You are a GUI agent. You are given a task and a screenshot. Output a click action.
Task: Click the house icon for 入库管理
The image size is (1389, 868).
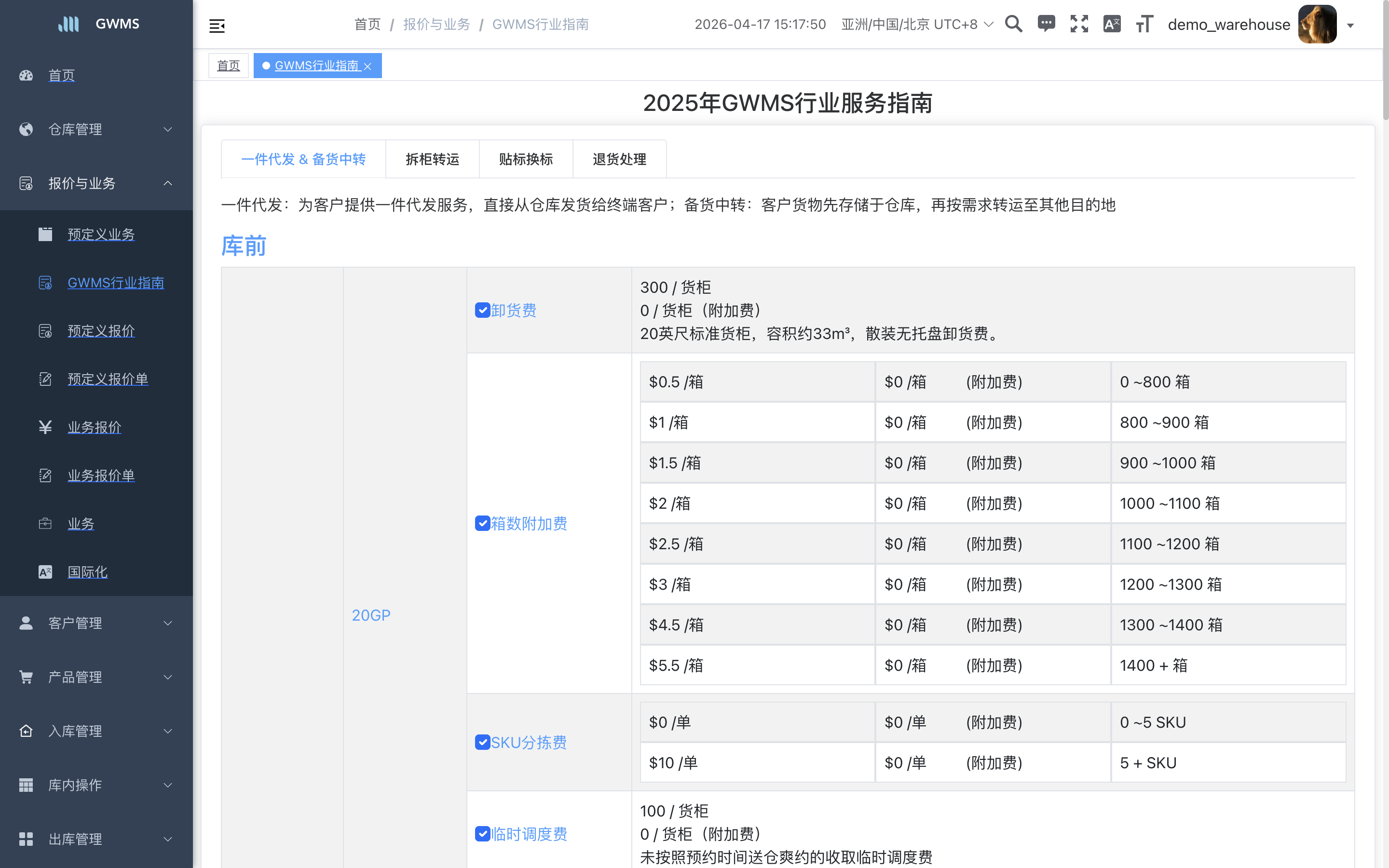click(x=26, y=731)
